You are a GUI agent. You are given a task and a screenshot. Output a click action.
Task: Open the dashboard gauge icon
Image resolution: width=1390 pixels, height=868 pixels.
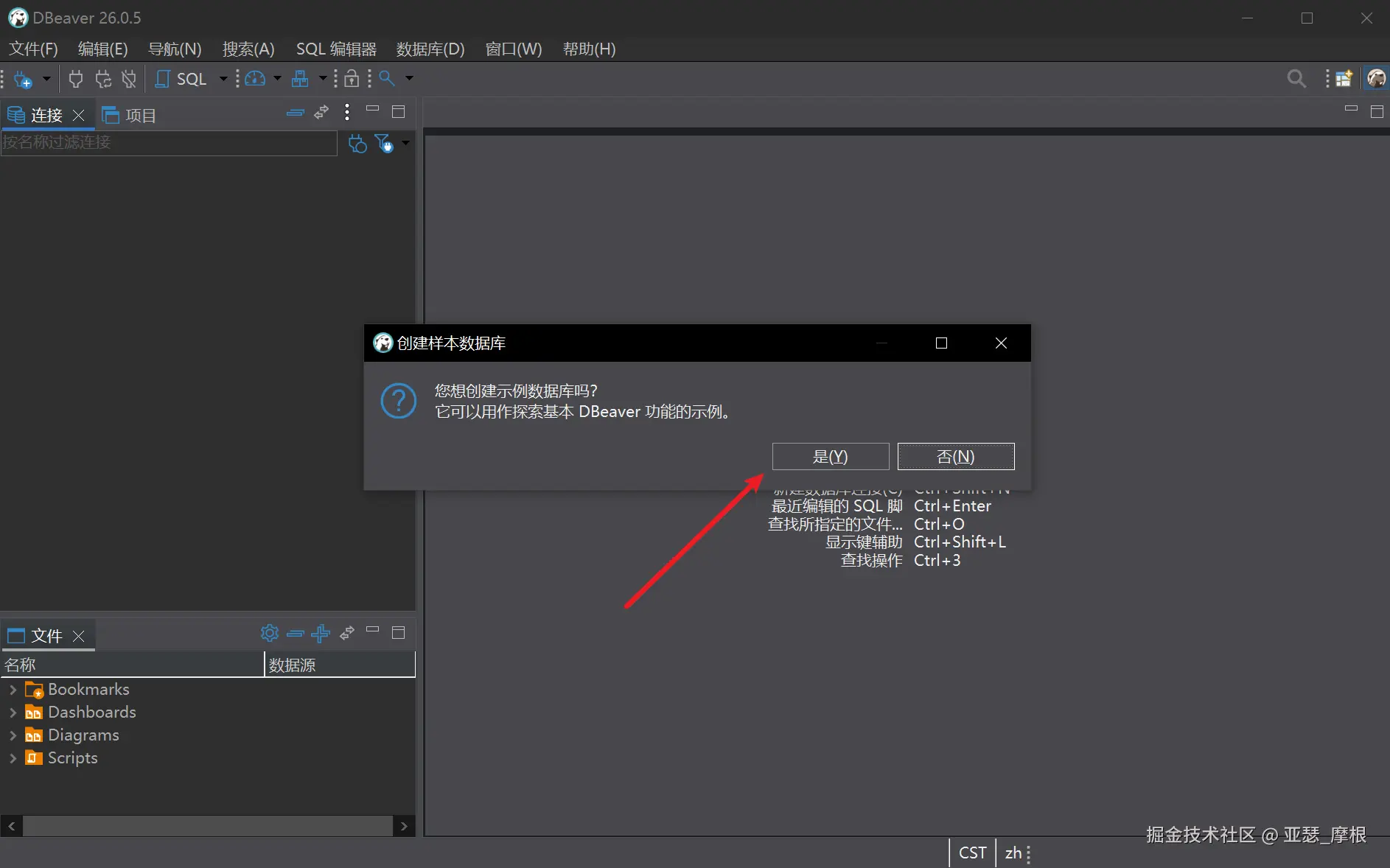(255, 79)
